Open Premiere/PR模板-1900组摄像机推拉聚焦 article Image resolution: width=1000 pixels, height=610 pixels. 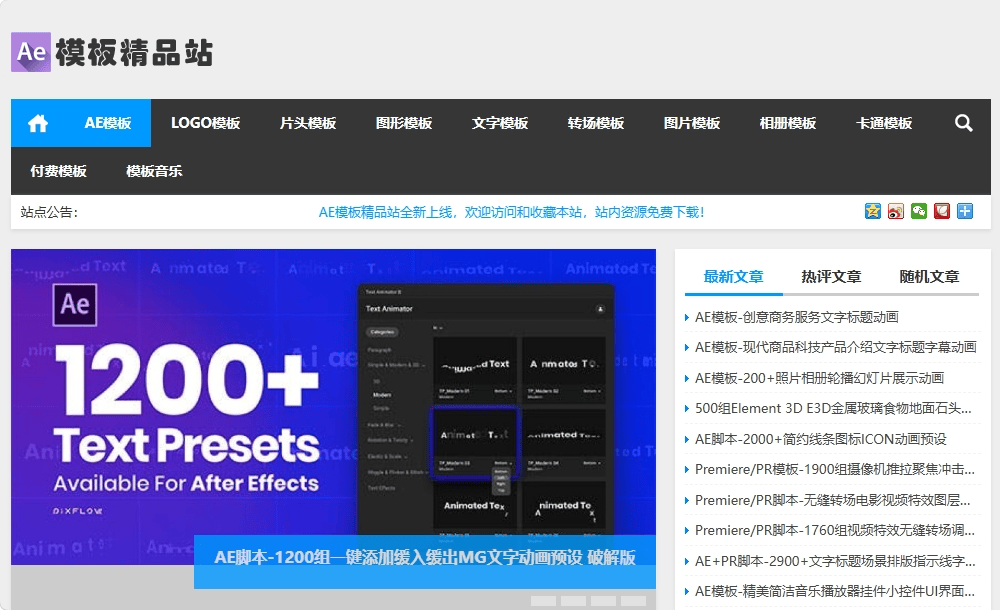835,470
